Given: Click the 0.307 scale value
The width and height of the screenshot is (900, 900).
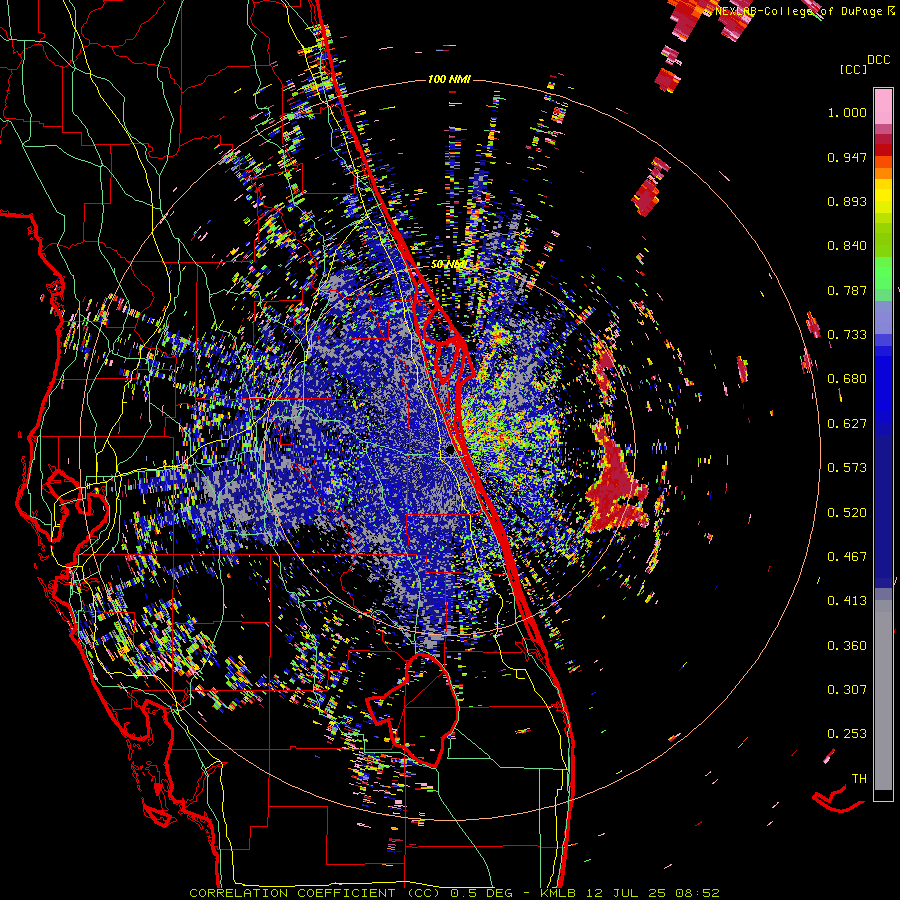Looking at the screenshot, I should pyautogui.click(x=847, y=690).
